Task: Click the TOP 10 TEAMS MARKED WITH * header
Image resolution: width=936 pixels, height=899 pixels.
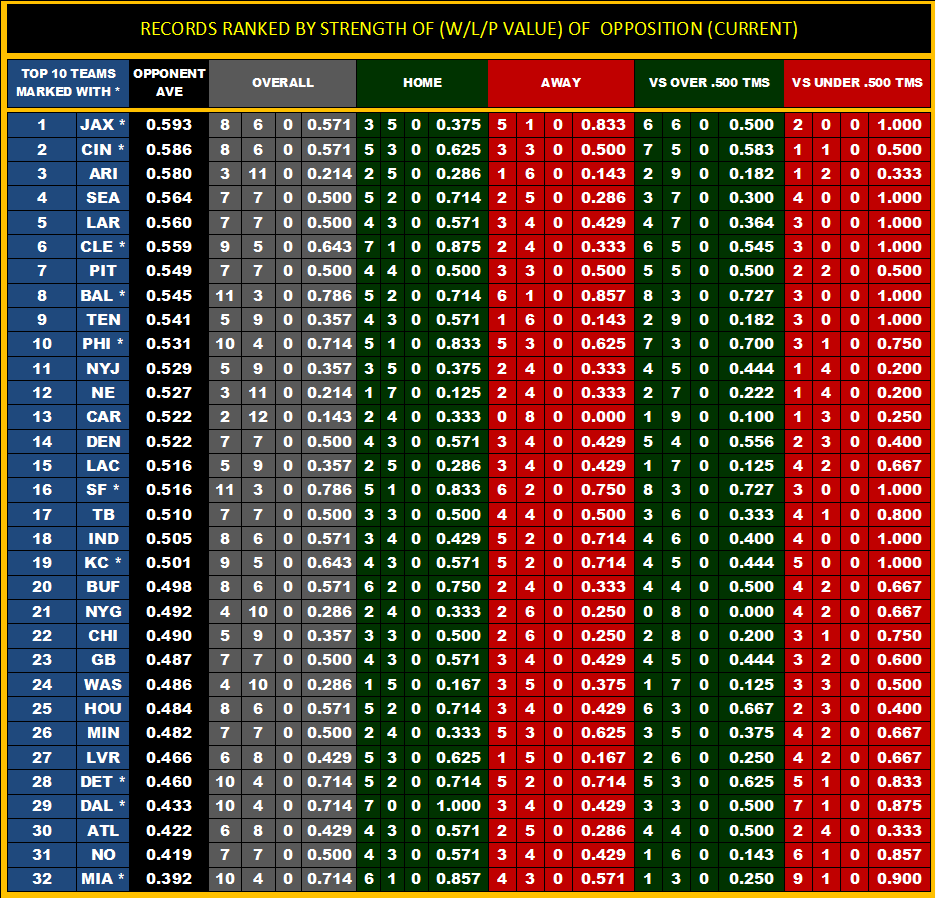Action: 67,82
